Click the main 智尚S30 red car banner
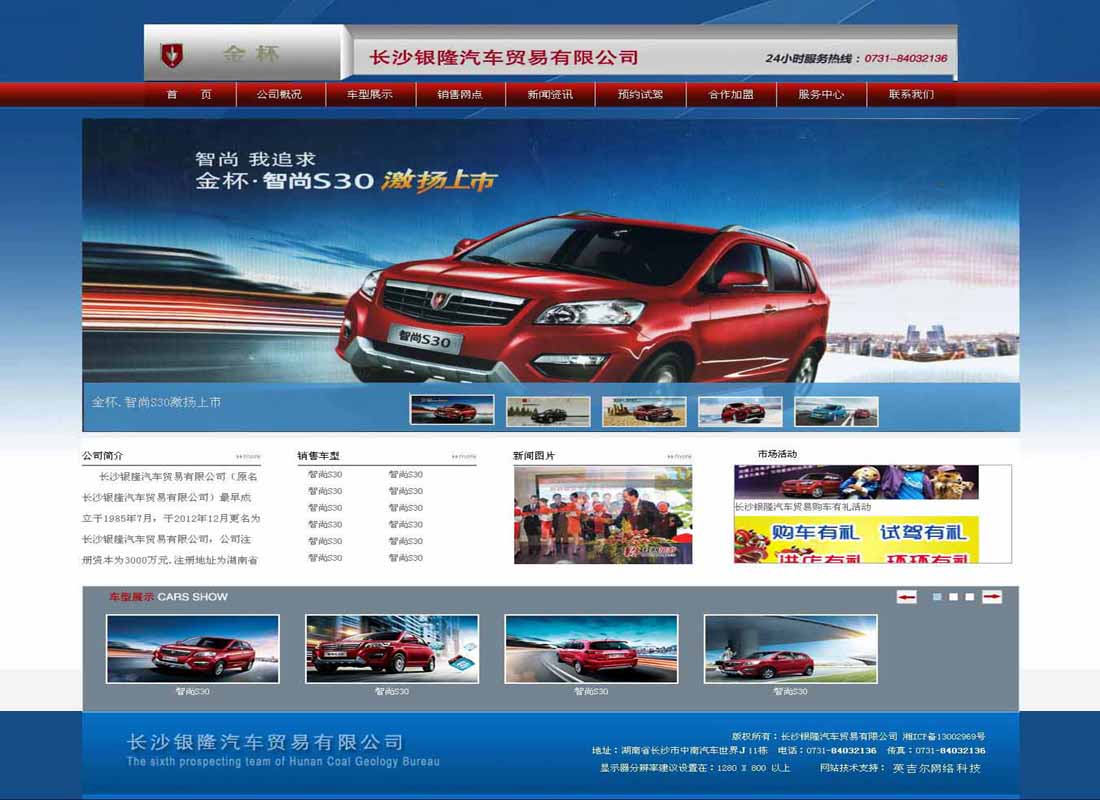1100x800 pixels. coord(551,251)
